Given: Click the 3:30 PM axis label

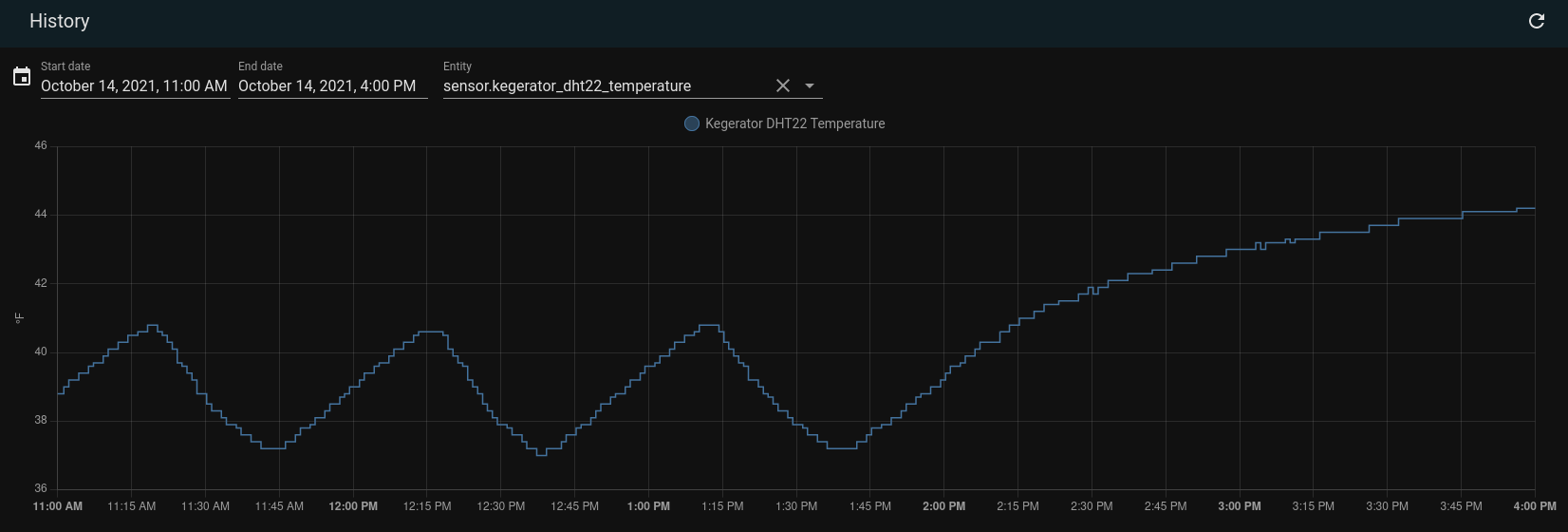Looking at the screenshot, I should [x=1388, y=506].
